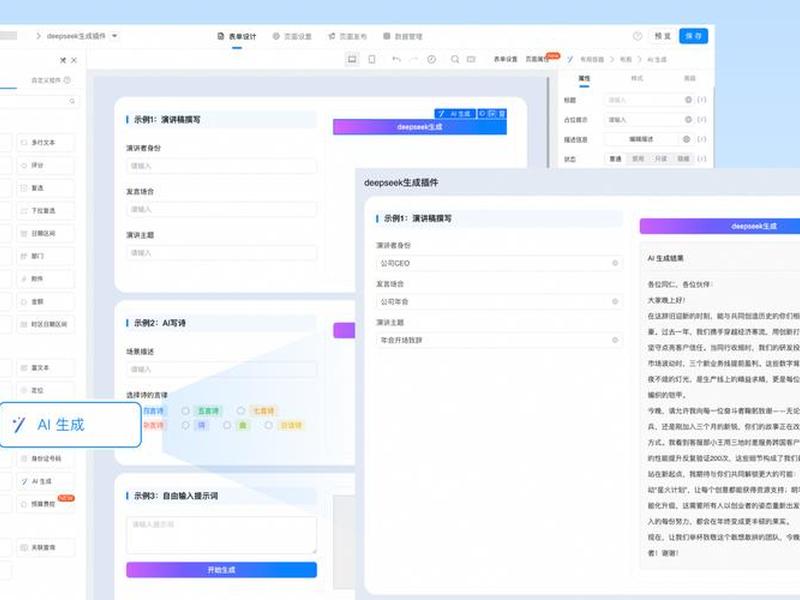The height and width of the screenshot is (600, 800).
Task: Switch to mobile preview layout icon
Action: pyautogui.click(x=372, y=59)
